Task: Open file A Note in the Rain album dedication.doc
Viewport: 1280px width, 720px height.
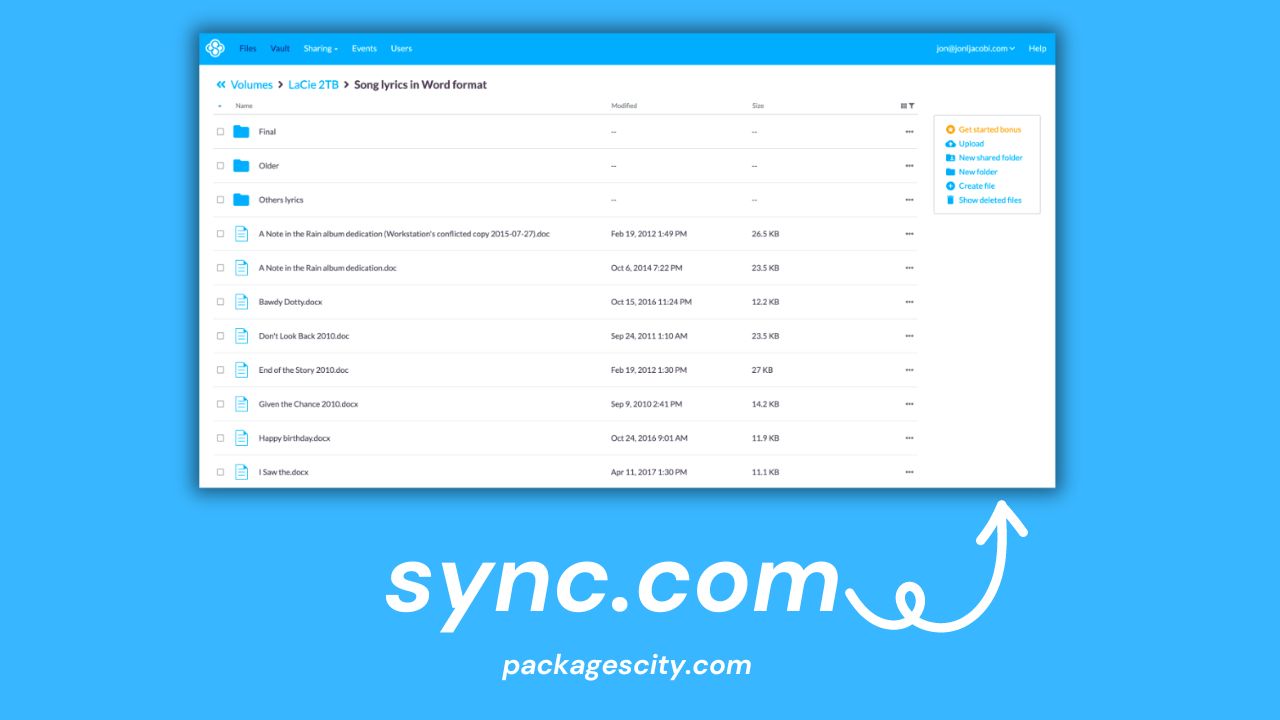Action: click(x=328, y=268)
